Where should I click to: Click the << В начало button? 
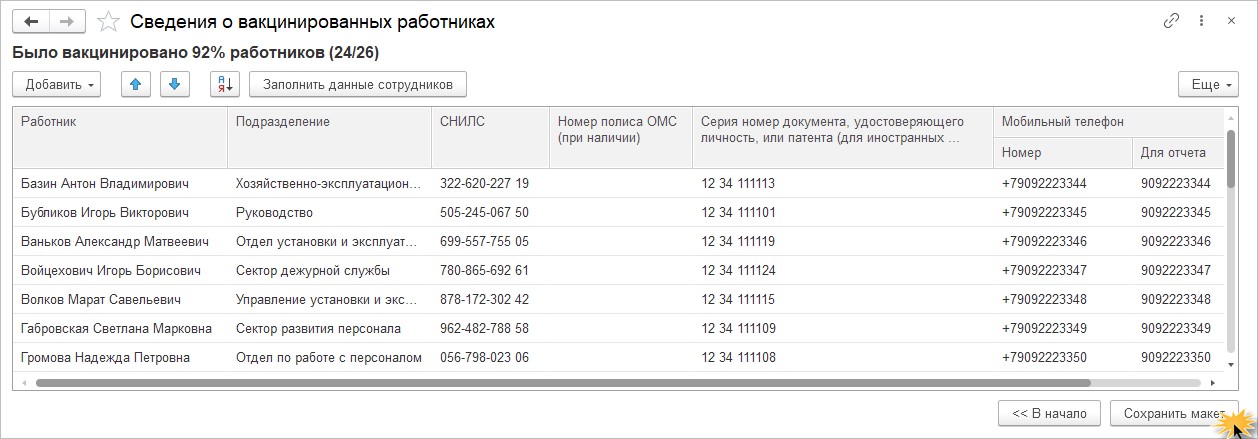(x=1049, y=413)
